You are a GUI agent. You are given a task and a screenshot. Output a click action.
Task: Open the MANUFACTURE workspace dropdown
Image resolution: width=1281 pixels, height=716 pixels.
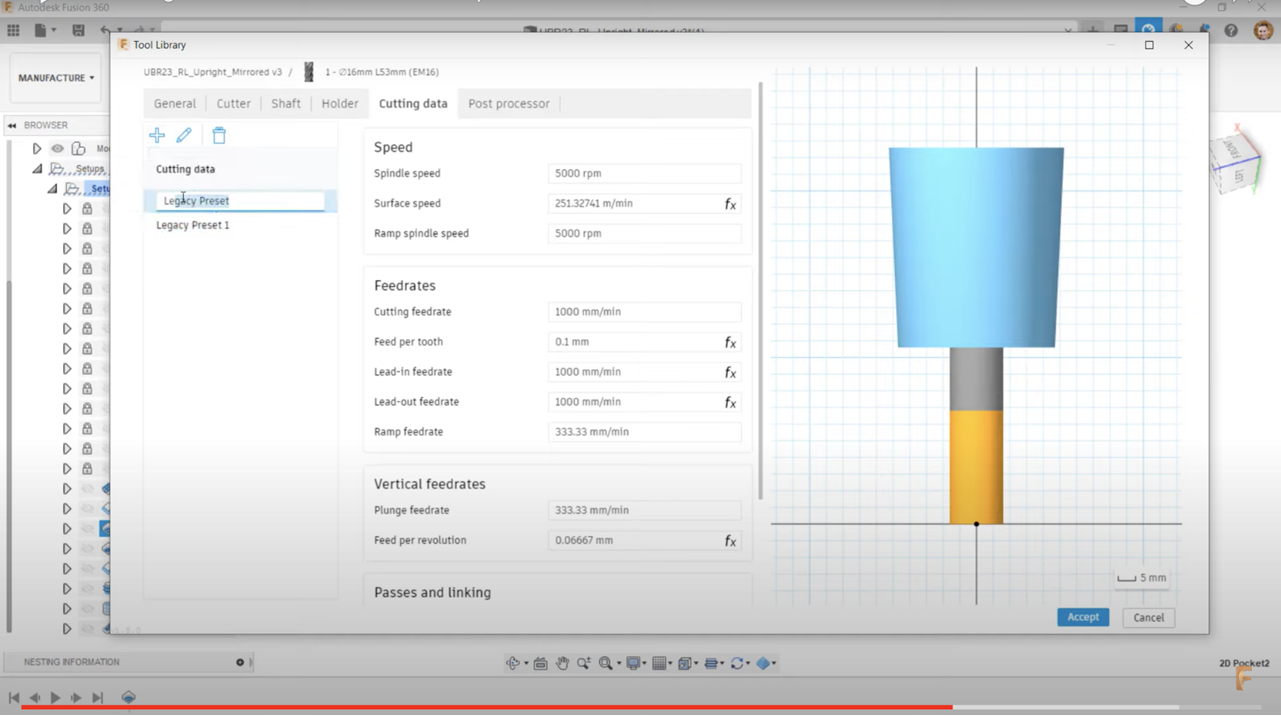(x=55, y=77)
